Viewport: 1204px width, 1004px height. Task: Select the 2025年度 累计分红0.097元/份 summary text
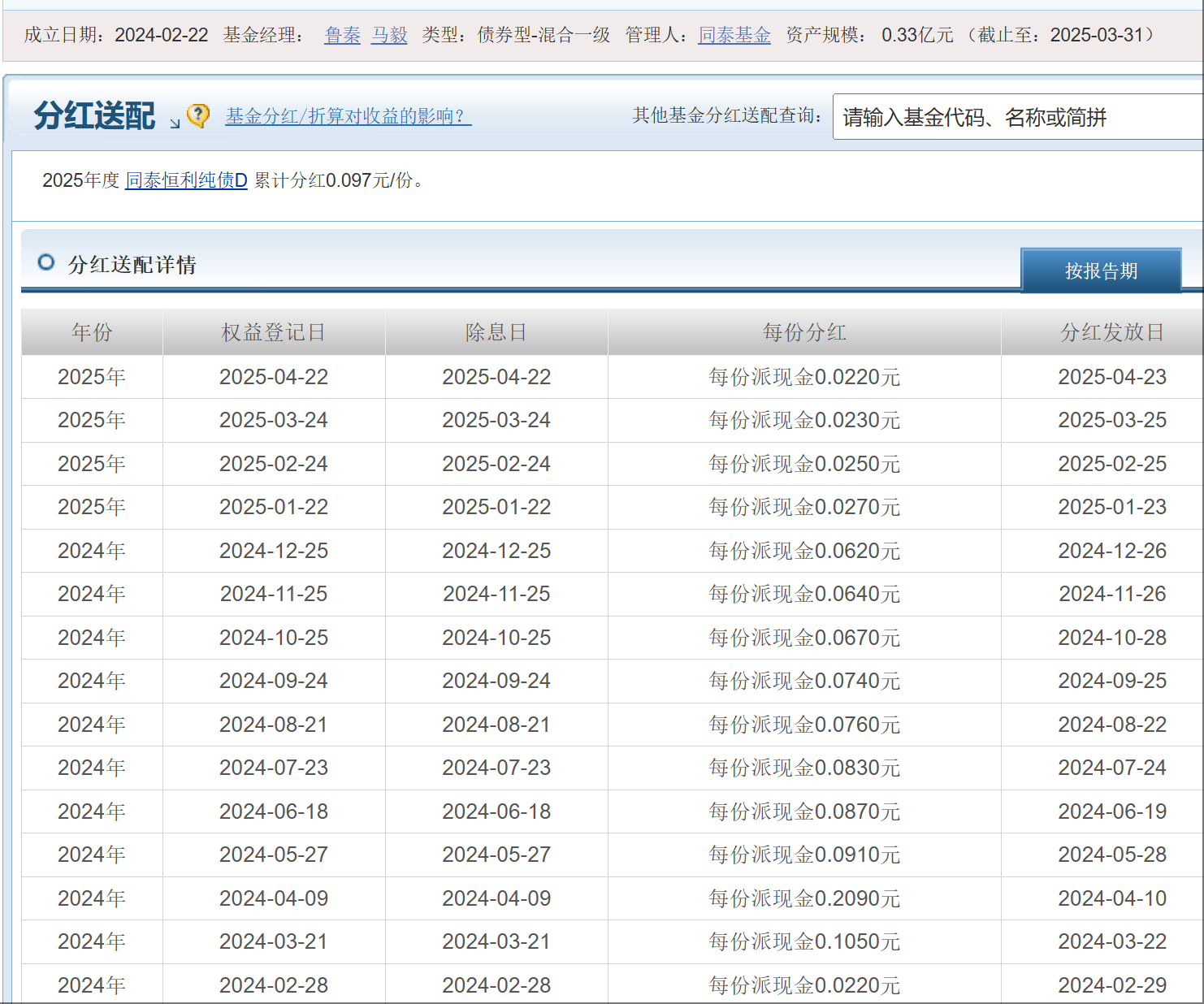233,180
